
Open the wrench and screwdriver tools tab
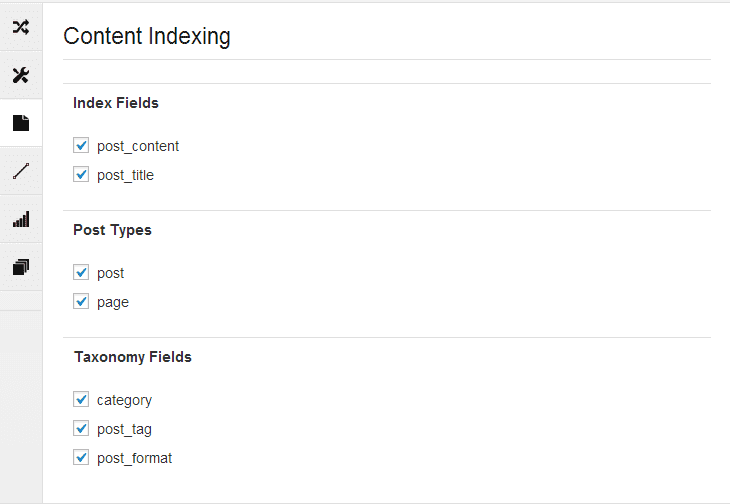point(21,75)
